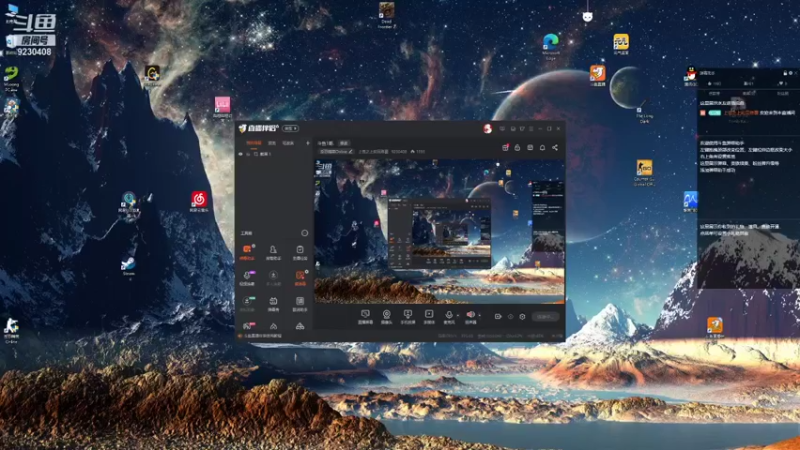Viewport: 800px width, 450px height.
Task: Mute the speaker in bottom bar
Action: pos(470,316)
